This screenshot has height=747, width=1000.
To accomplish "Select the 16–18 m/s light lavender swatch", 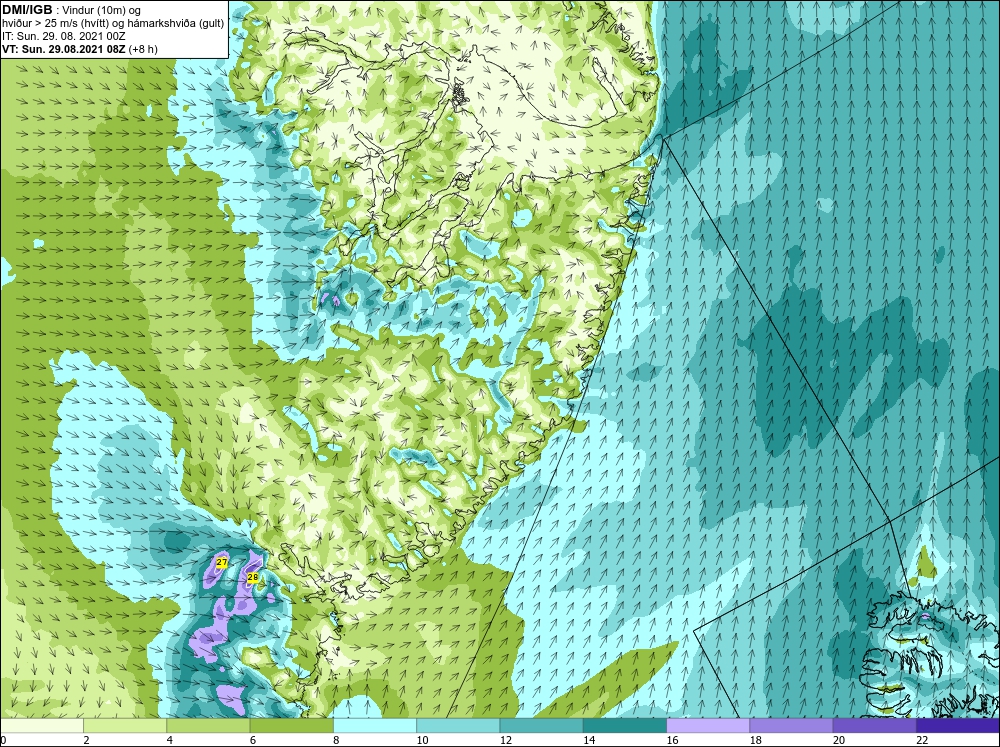I will pos(708,725).
